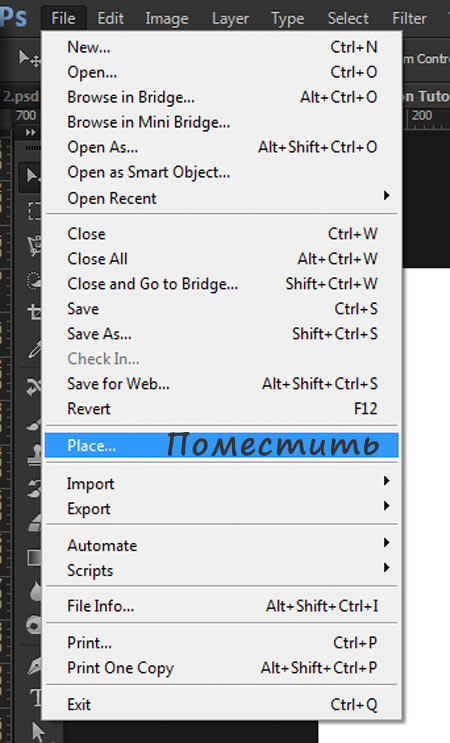450x743 pixels.
Task: Collapse the toolbar with double arrows
Action: (x=30, y=132)
